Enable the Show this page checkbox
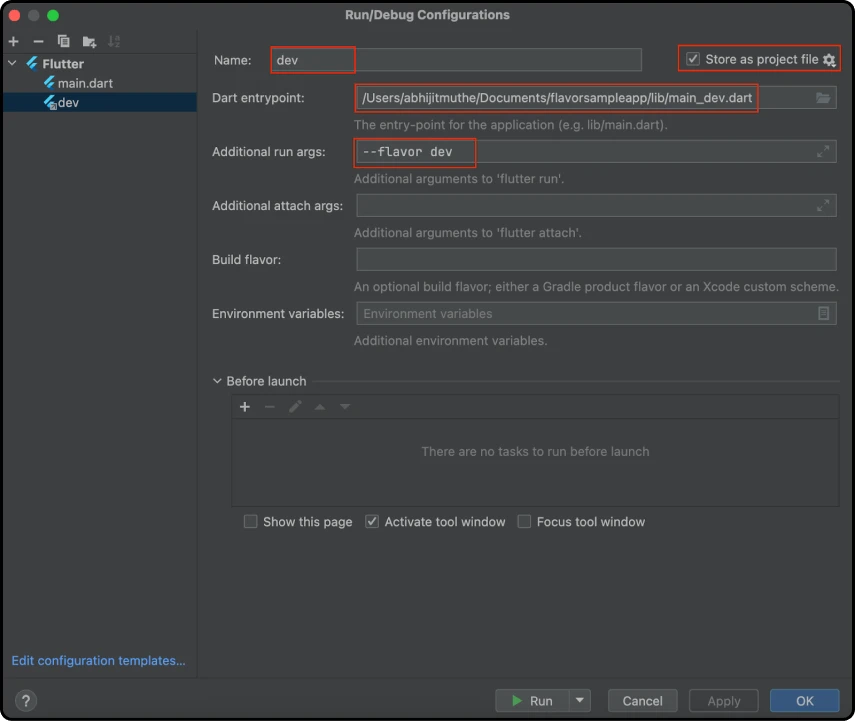The width and height of the screenshot is (855, 721). click(x=251, y=522)
